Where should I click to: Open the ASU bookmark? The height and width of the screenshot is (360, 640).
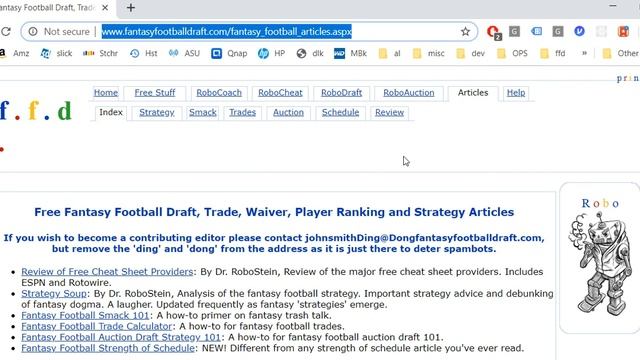pos(184,53)
